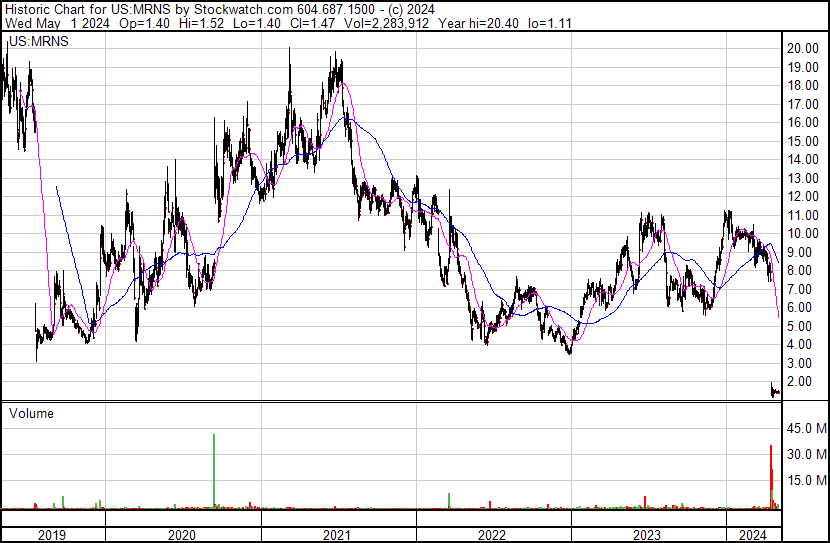Click 'Stockwatch.com' in the chart title
Screen dimensions: 830x543
click(243, 10)
